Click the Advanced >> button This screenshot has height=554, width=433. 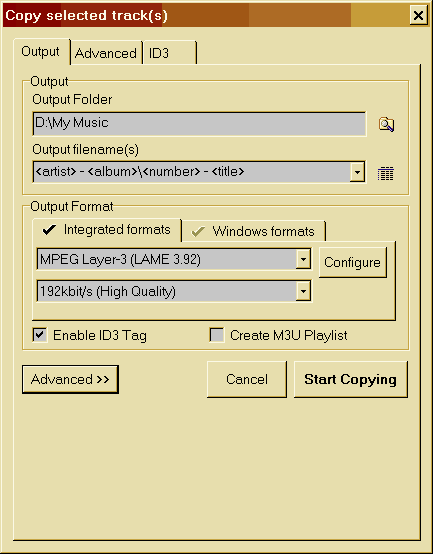tap(70, 379)
